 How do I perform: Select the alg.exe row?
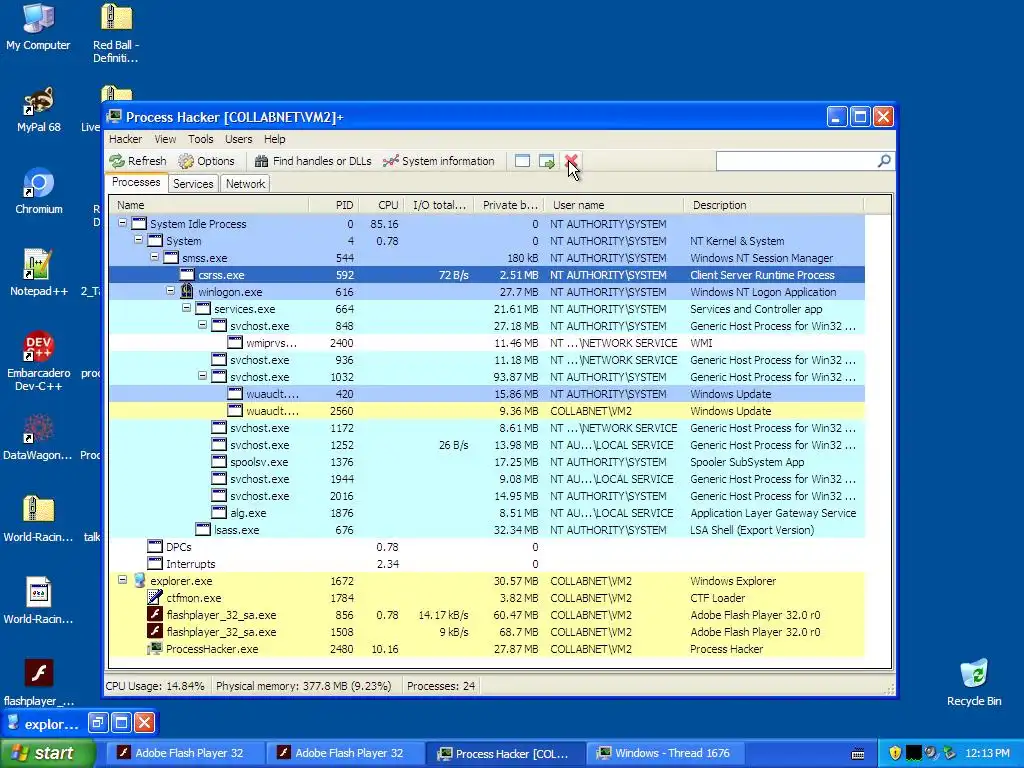tap(487, 513)
